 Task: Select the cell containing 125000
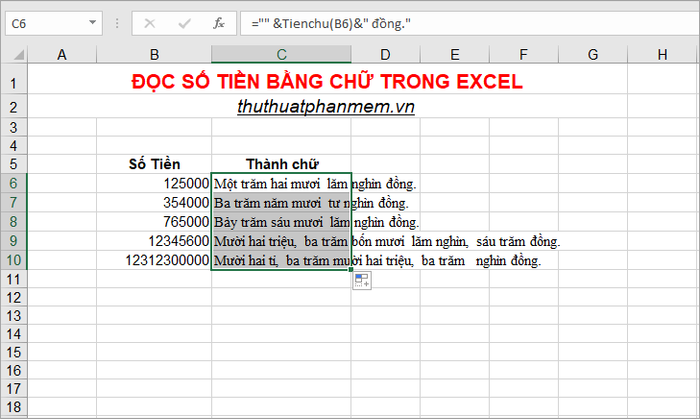click(154, 183)
